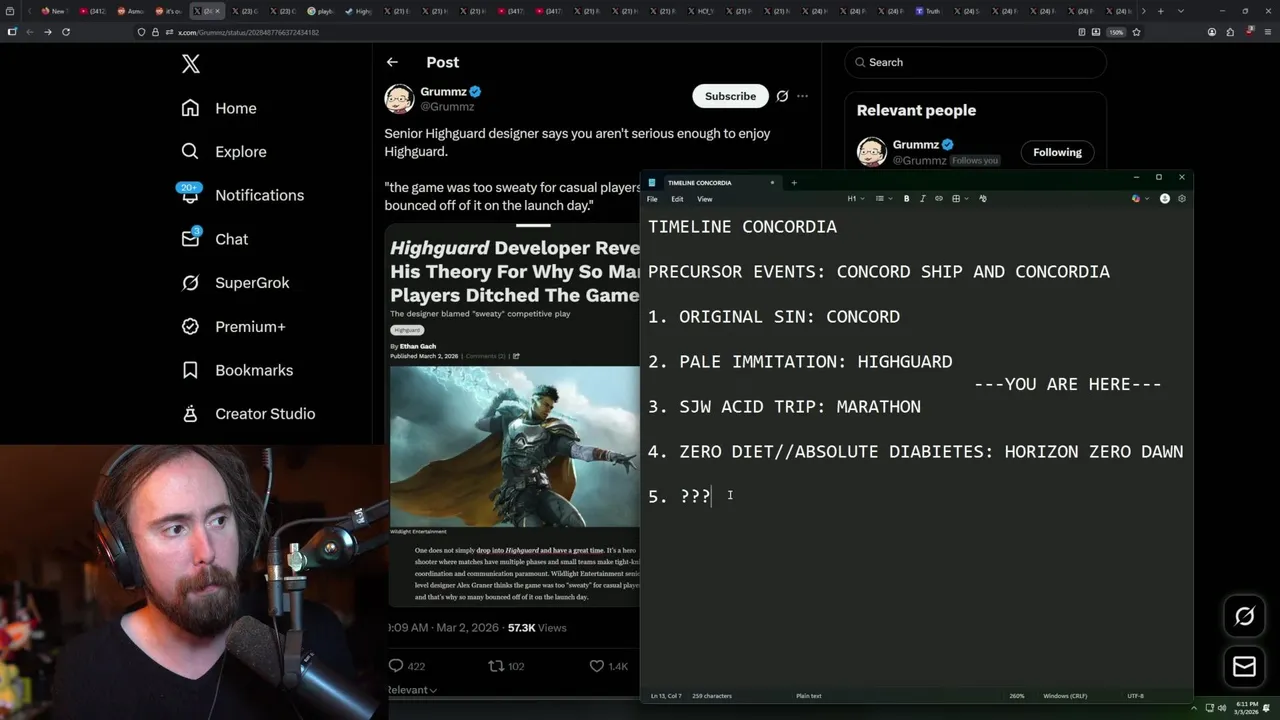This screenshot has height=720, width=1280.
Task: Reload the browser page
Action: (x=66, y=32)
